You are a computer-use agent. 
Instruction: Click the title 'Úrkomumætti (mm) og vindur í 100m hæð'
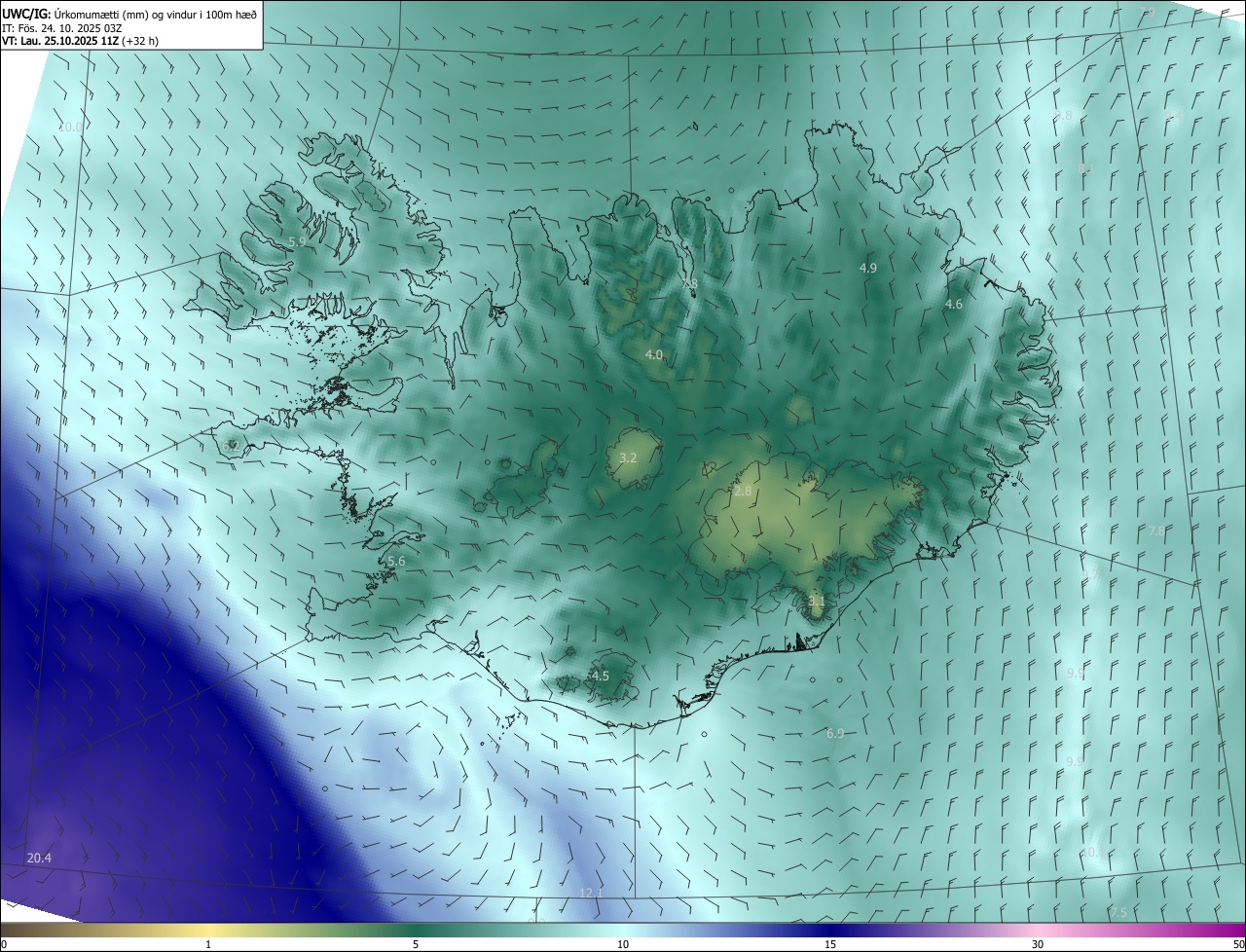click(x=154, y=15)
